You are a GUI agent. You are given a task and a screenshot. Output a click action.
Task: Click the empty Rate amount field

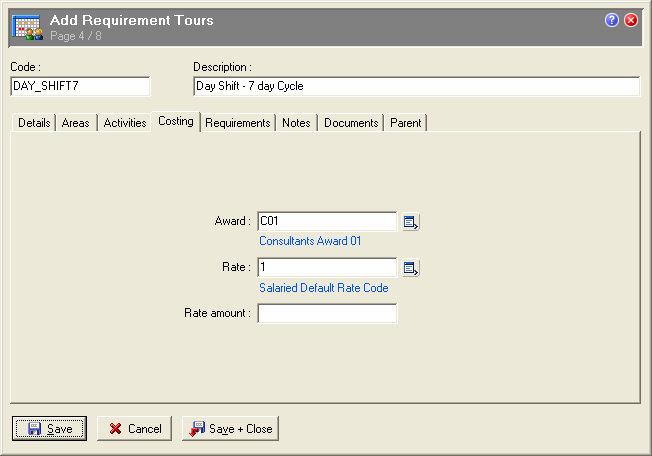point(327,313)
